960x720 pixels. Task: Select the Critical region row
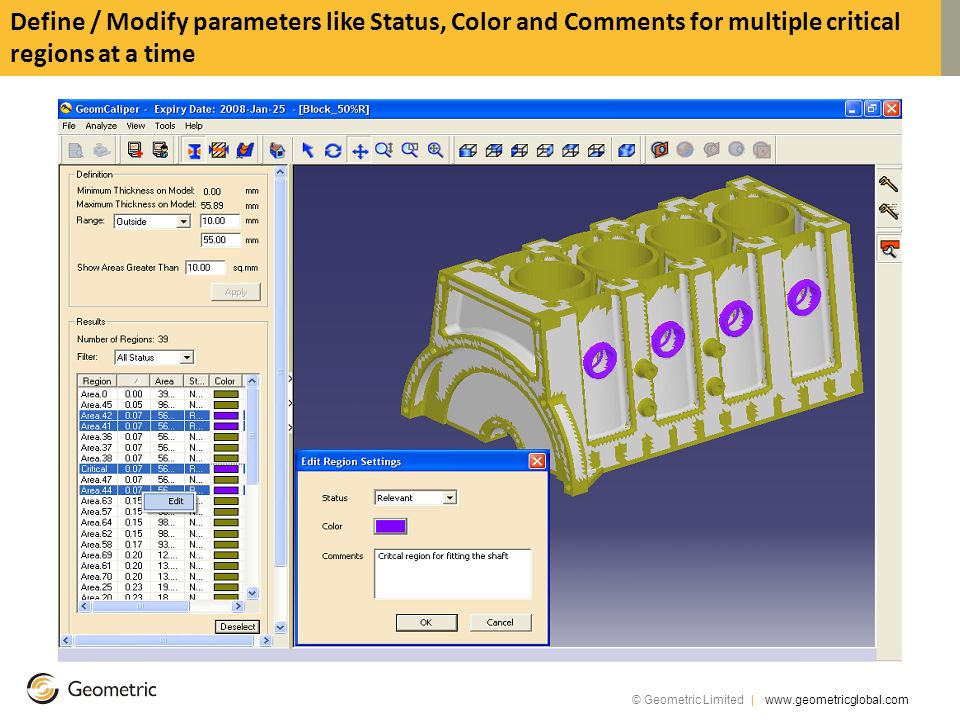[160, 469]
